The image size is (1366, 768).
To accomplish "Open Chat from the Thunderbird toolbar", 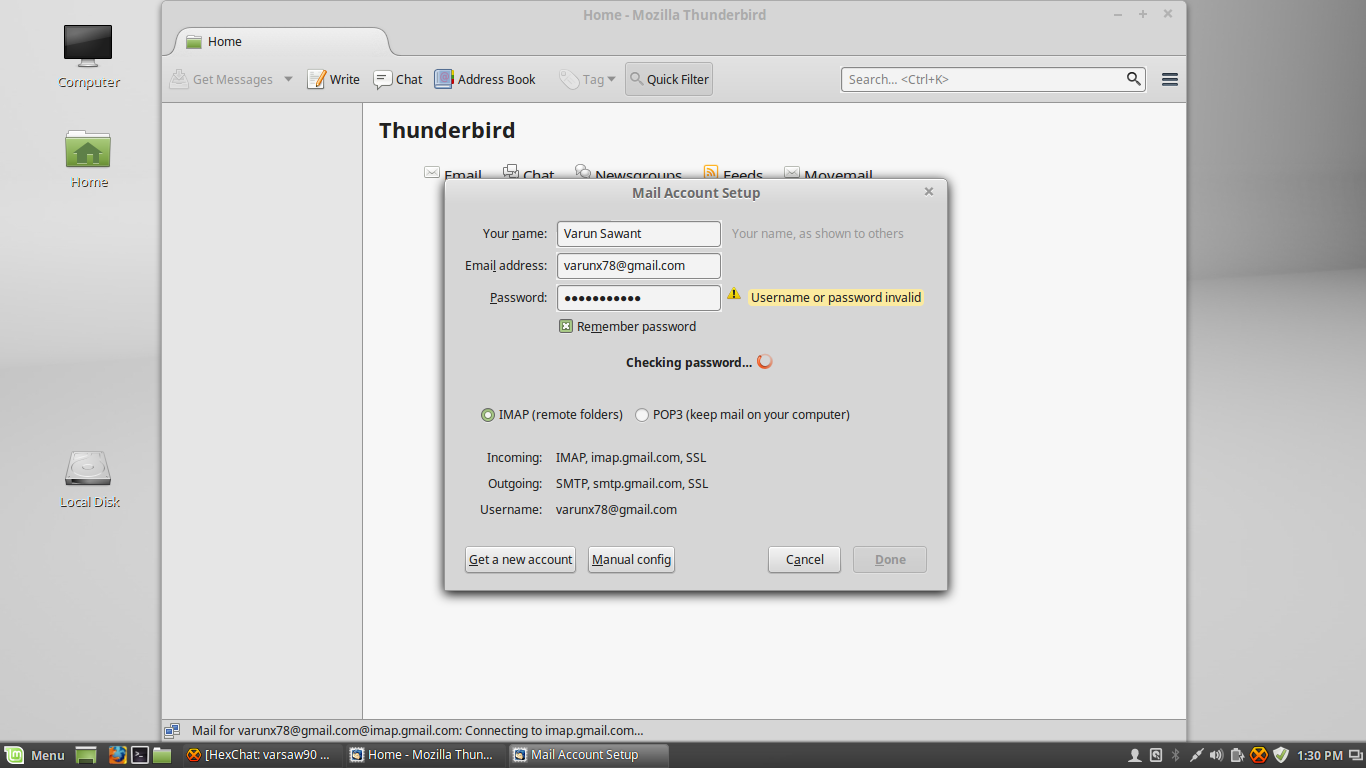I will coord(398,79).
